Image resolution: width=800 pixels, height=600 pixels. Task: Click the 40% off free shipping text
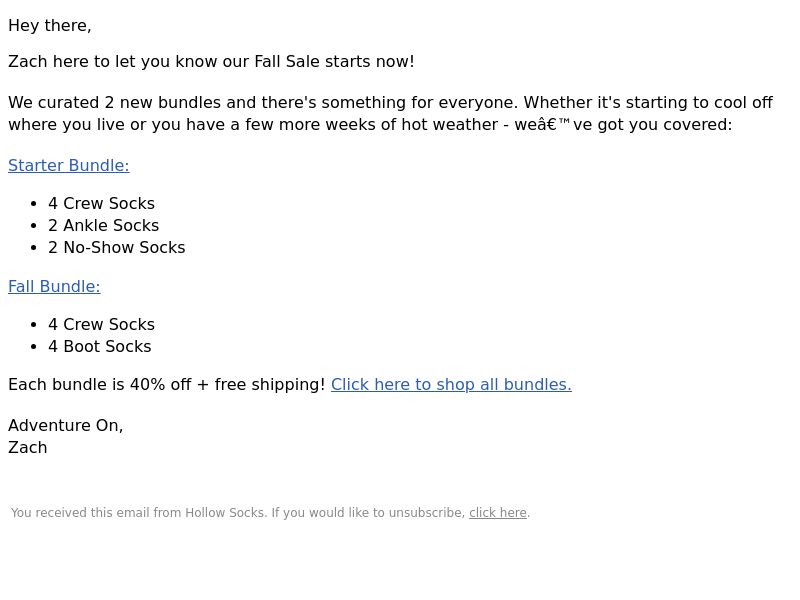click(x=167, y=385)
